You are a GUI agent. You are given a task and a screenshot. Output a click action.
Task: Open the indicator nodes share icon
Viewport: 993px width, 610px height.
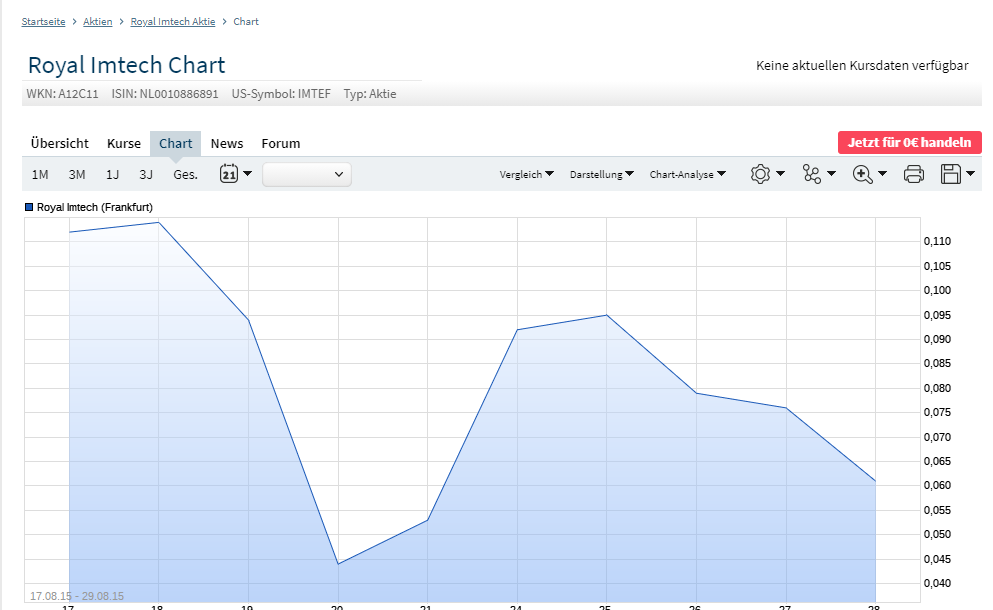(811, 174)
